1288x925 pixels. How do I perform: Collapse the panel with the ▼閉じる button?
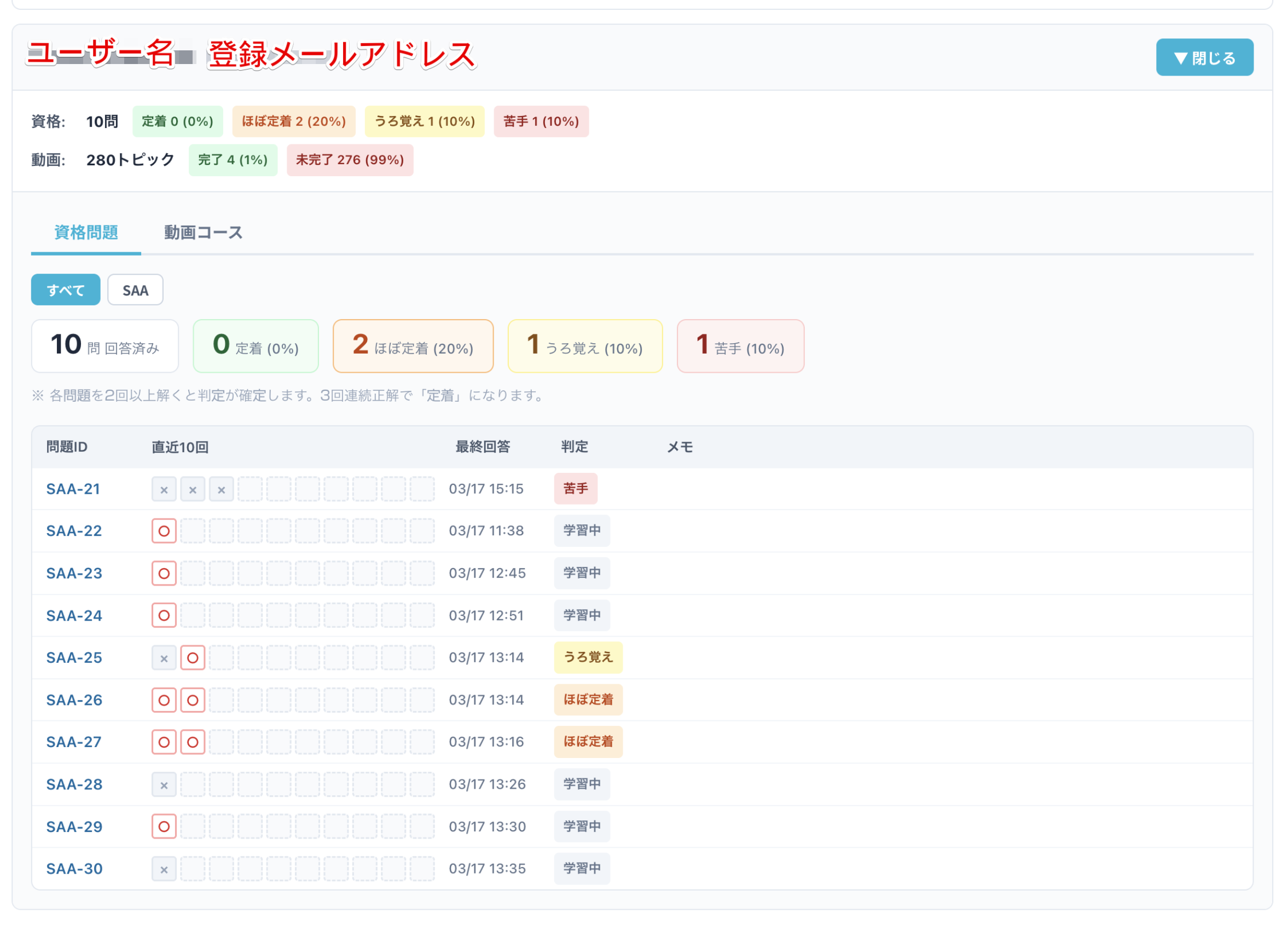click(1204, 57)
